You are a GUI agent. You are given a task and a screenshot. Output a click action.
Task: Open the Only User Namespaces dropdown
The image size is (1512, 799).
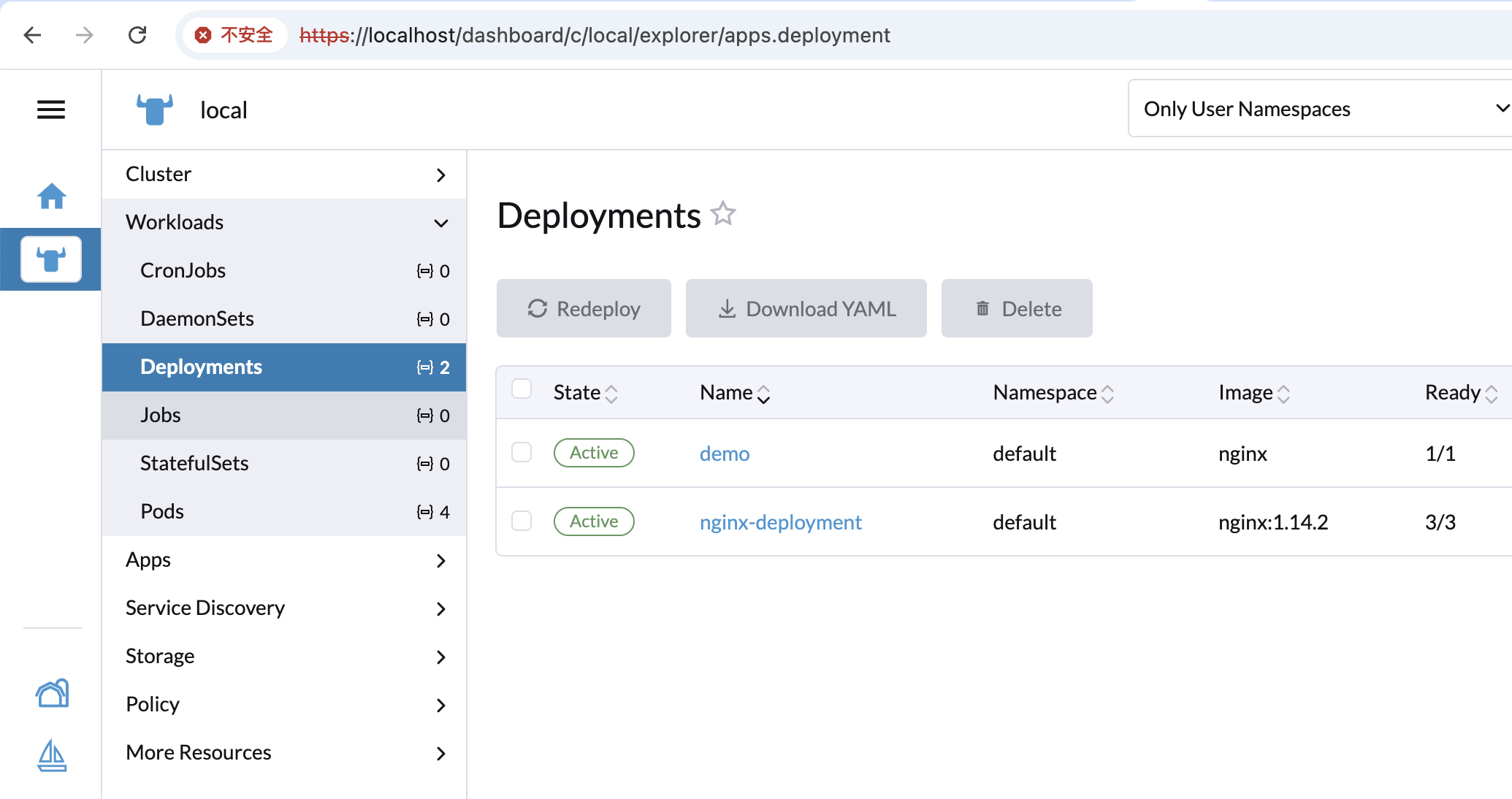tap(1320, 108)
